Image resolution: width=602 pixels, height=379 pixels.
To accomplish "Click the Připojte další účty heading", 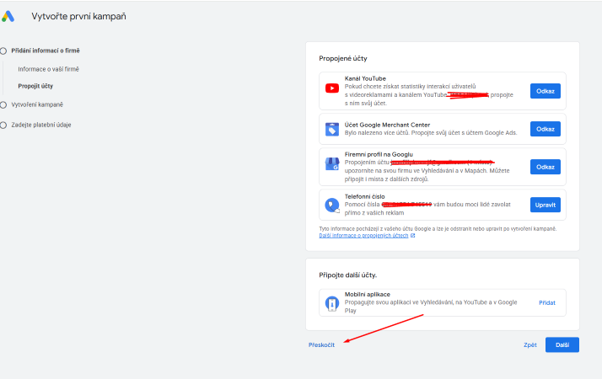I will point(348,275).
